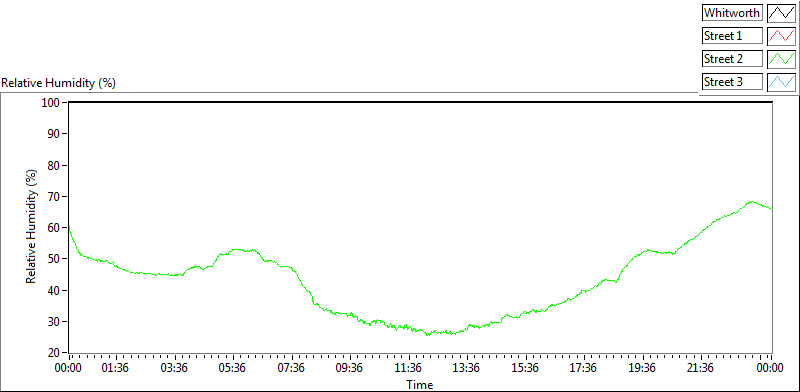Viewport: 800px width, 392px height.
Task: Click the 15:36 time axis label
Action: 525,368
